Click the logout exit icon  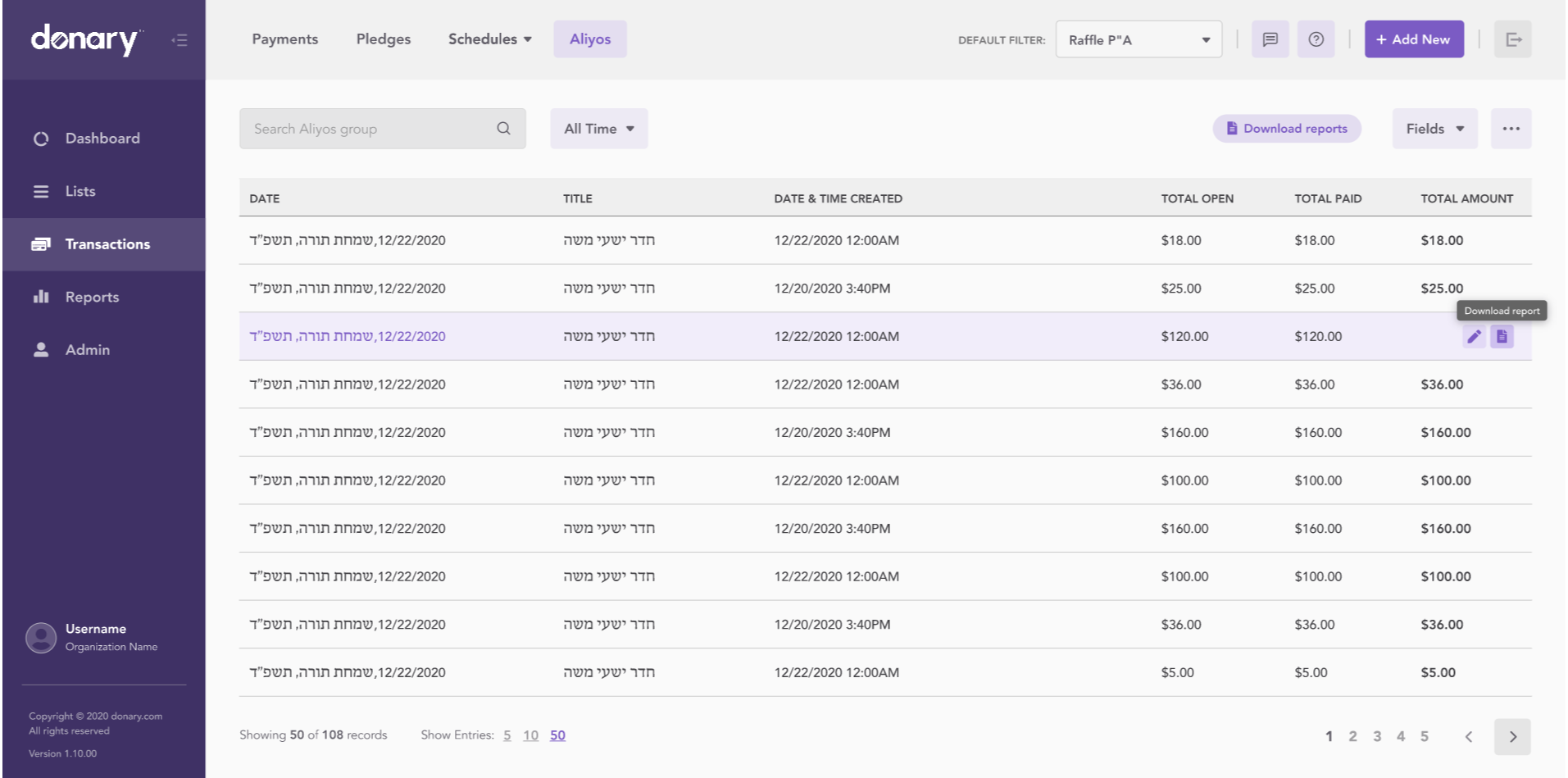tap(1513, 39)
